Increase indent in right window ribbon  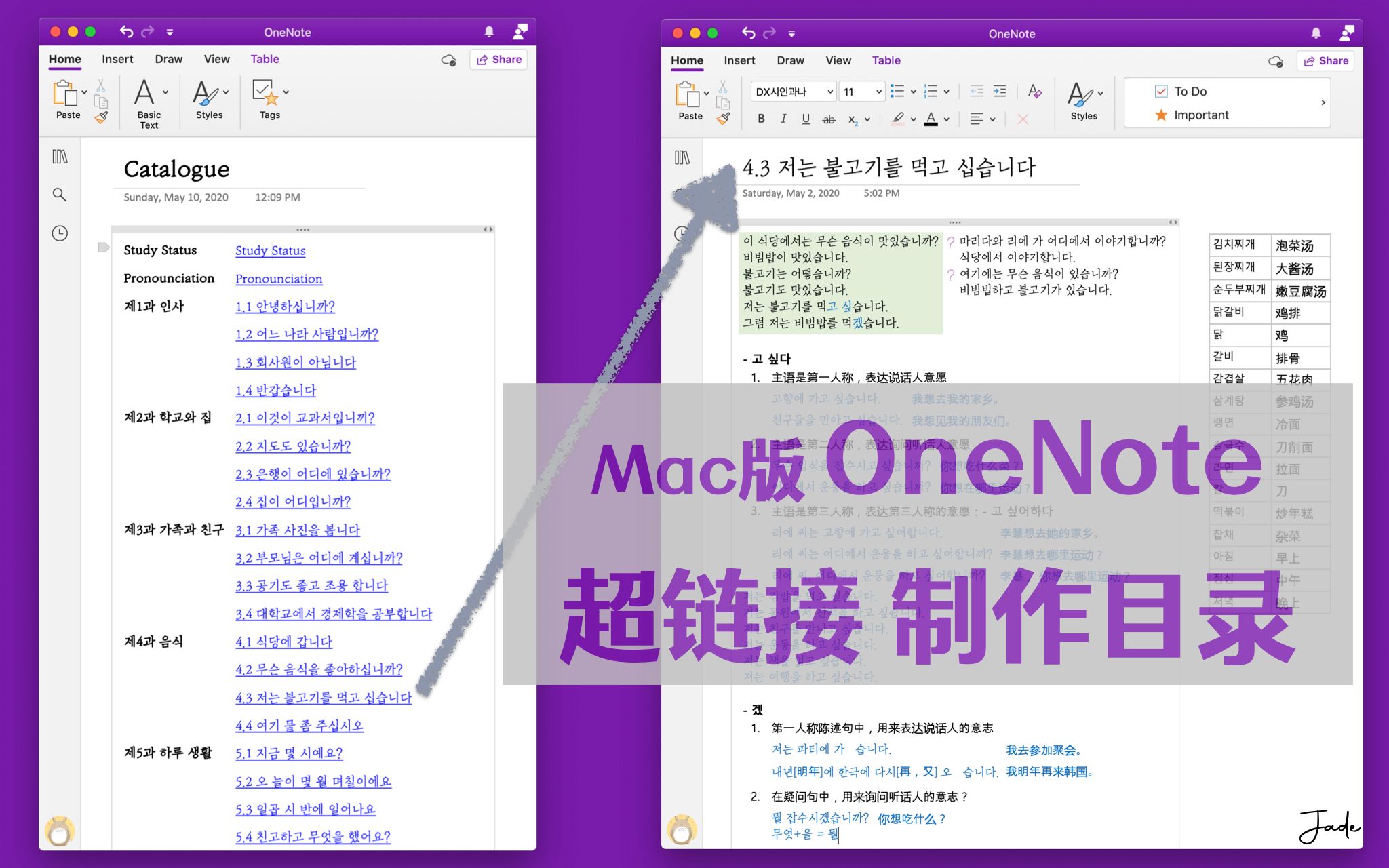pyautogui.click(x=1000, y=92)
